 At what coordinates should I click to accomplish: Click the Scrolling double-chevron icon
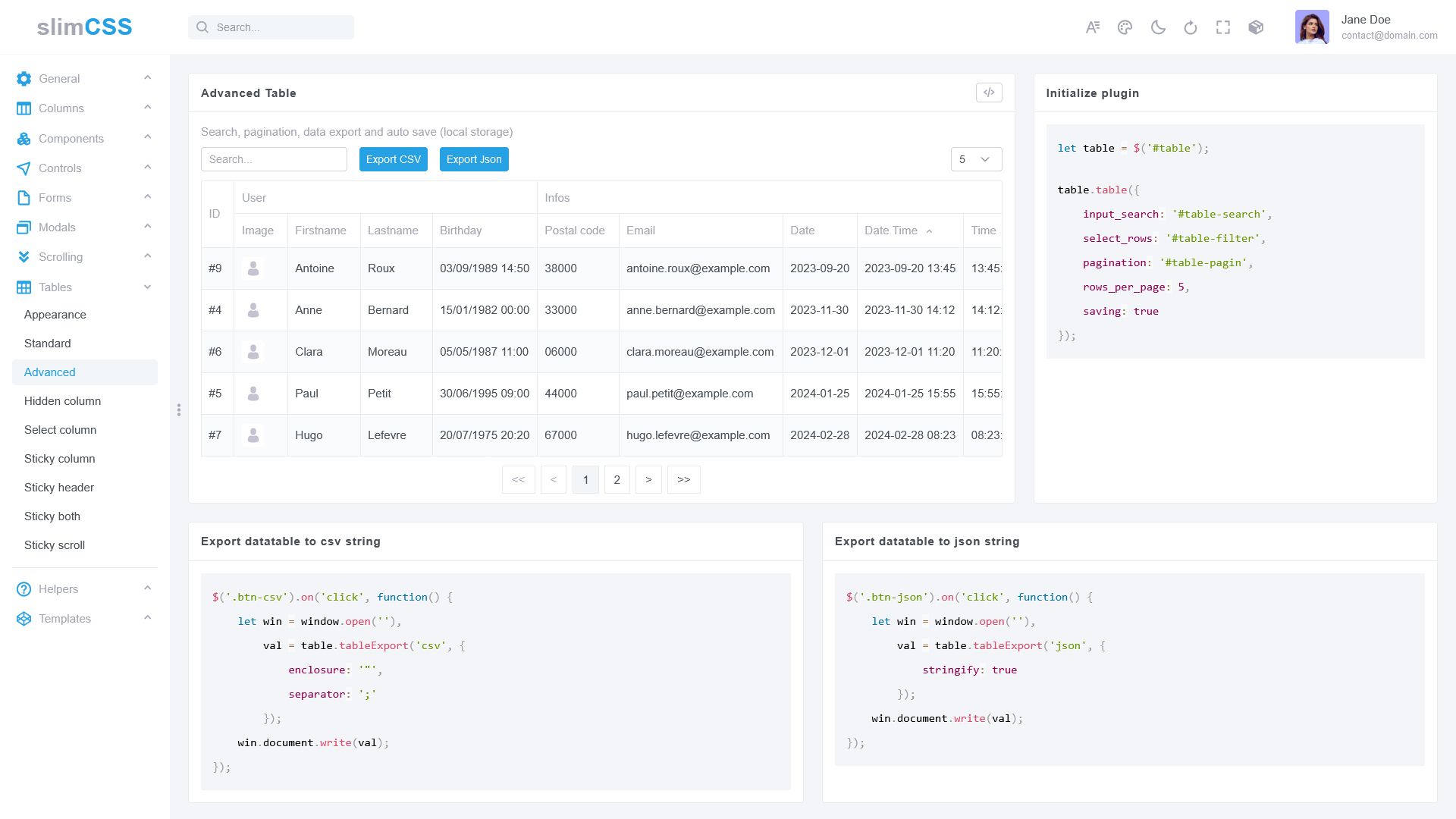(x=24, y=257)
